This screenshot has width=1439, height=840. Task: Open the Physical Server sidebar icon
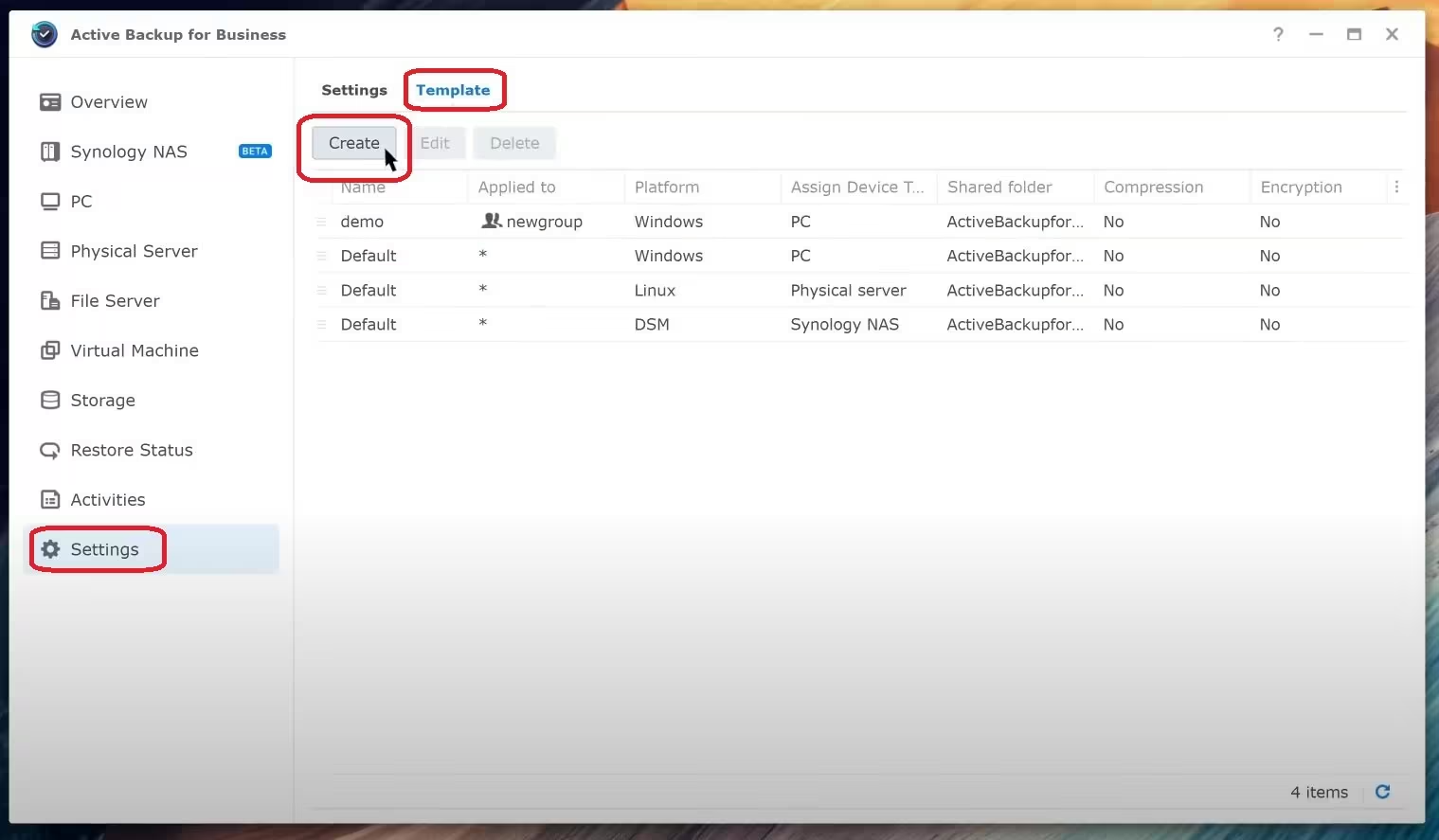coord(50,251)
